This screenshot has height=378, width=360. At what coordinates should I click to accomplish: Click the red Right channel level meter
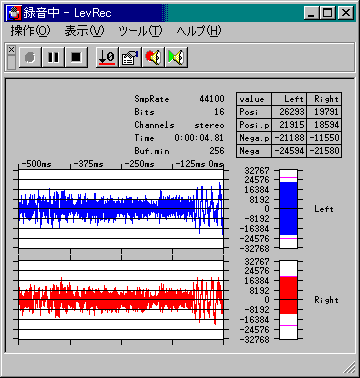(288, 300)
